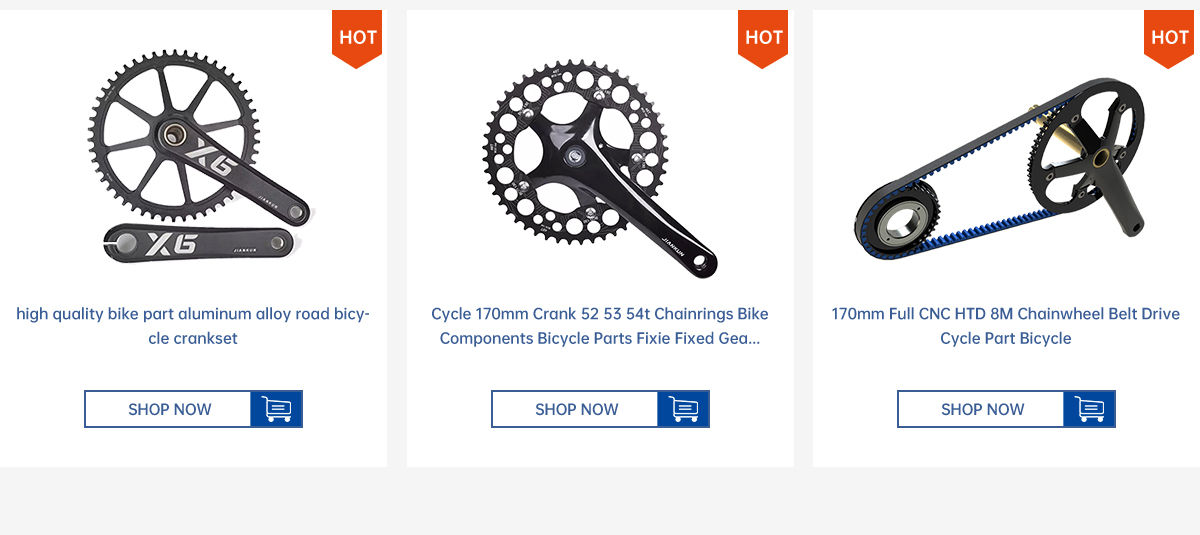
Task: Click the HOT badge on the 52 53 54t Chainrings card
Action: point(764,38)
